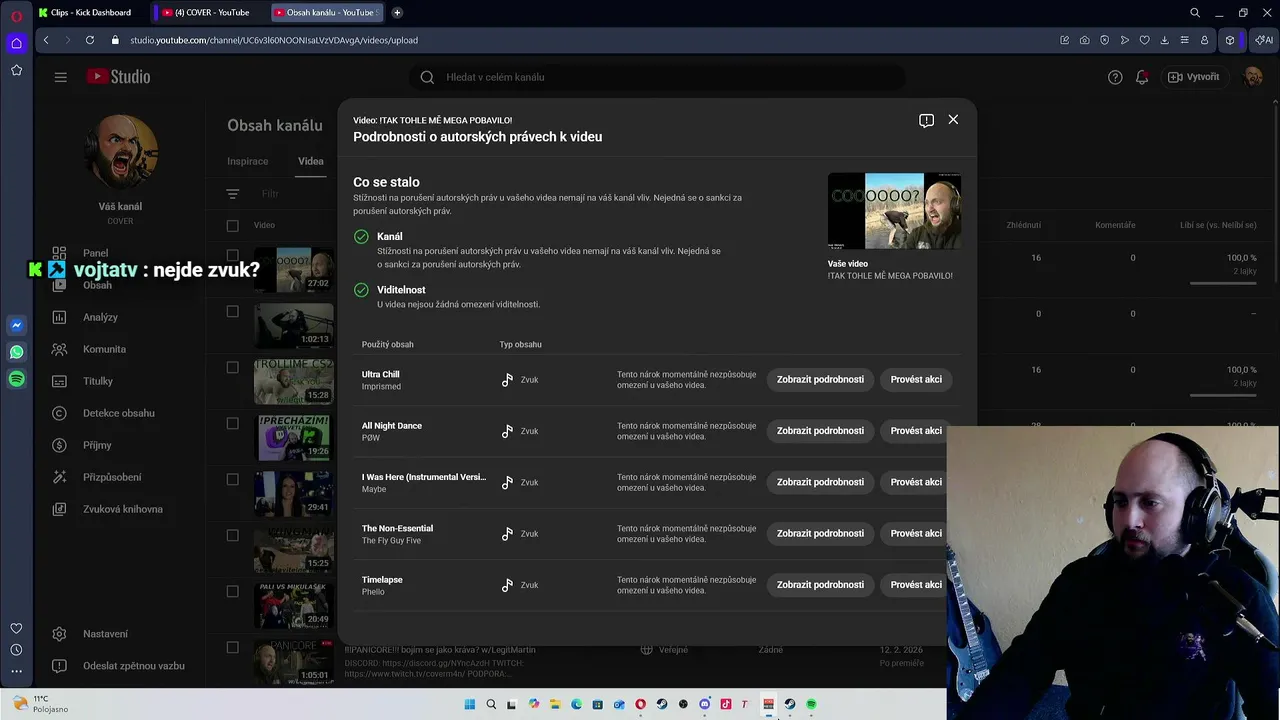
Task: Go back in Opera browser
Action: [x=46, y=40]
